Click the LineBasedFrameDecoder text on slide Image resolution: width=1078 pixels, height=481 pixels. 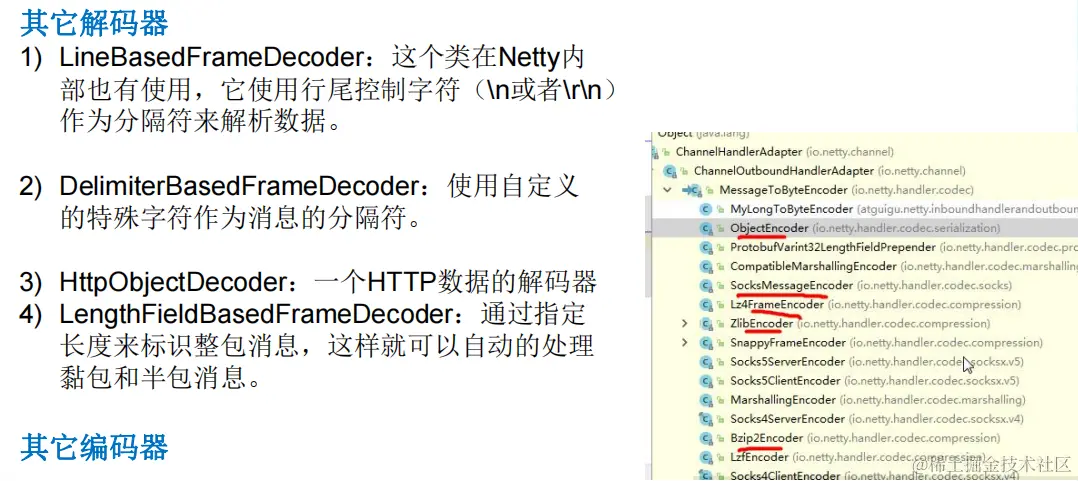tap(214, 58)
